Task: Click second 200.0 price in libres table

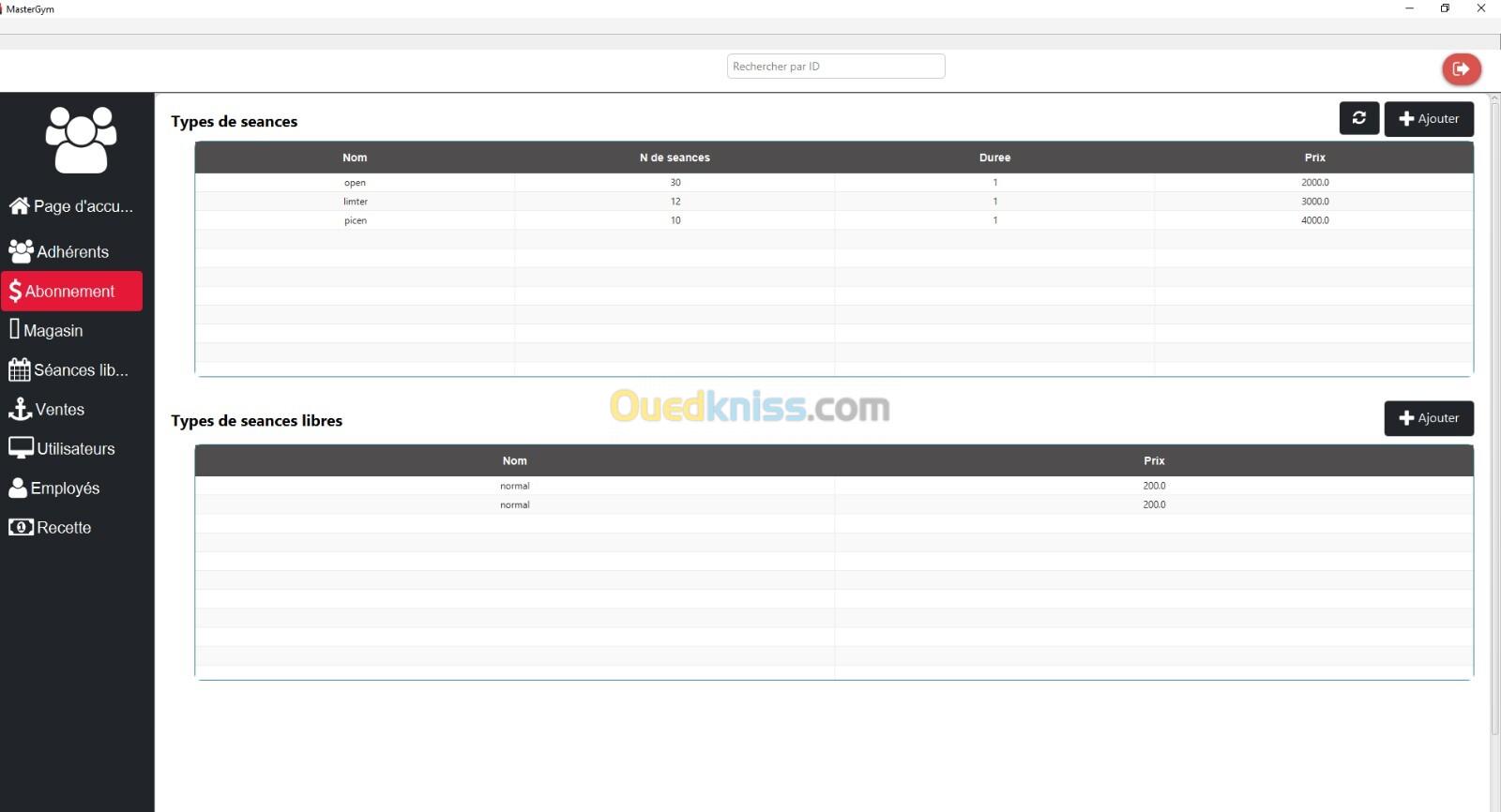Action: tap(1154, 504)
